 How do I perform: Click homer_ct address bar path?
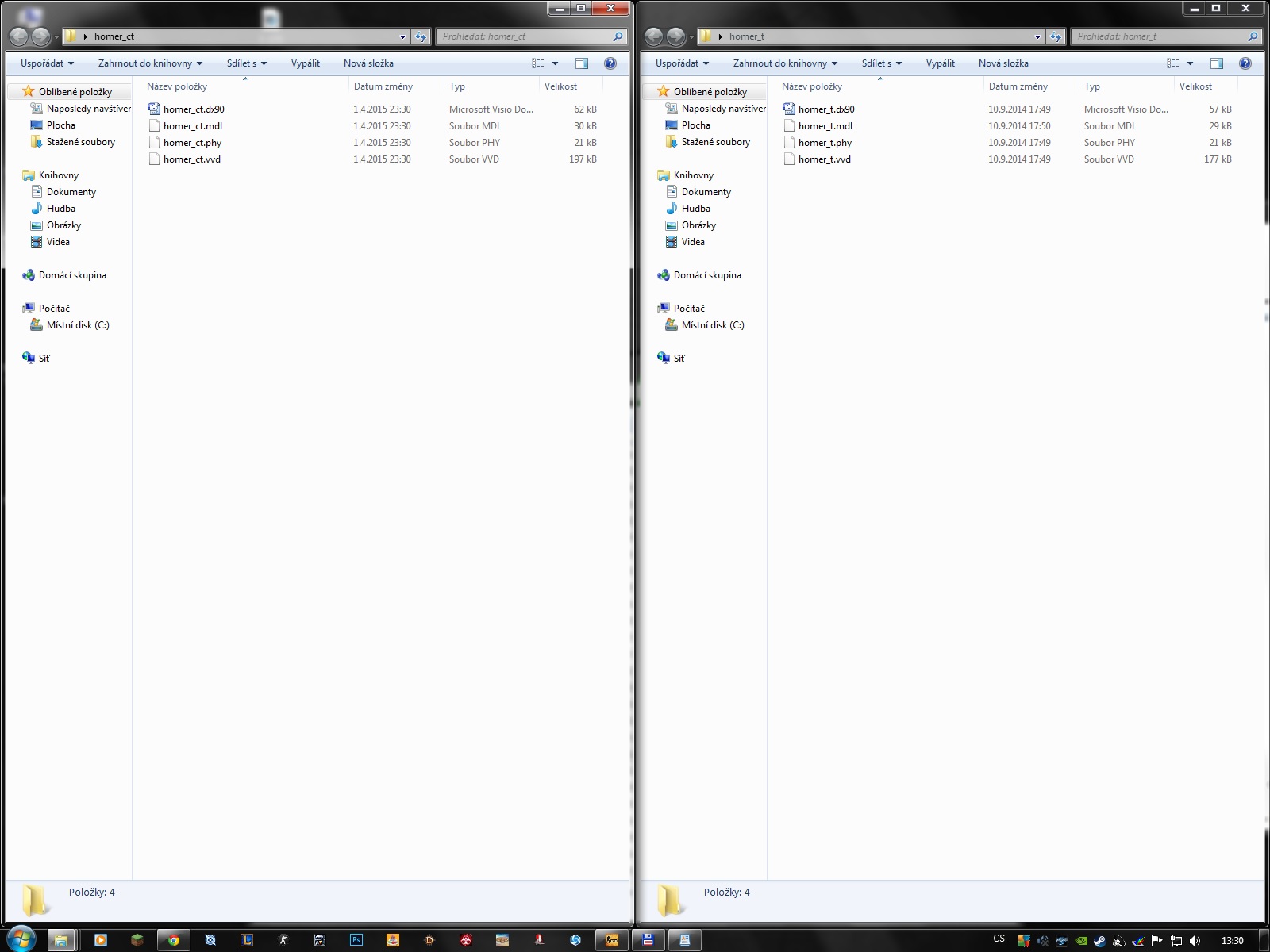pyautogui.click(x=114, y=36)
